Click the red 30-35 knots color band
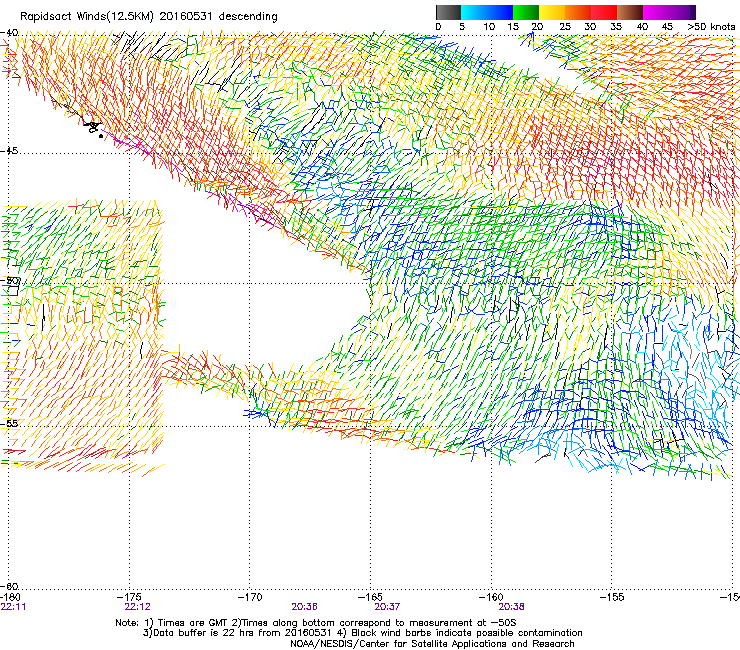This screenshot has width=740, height=650. click(x=603, y=12)
